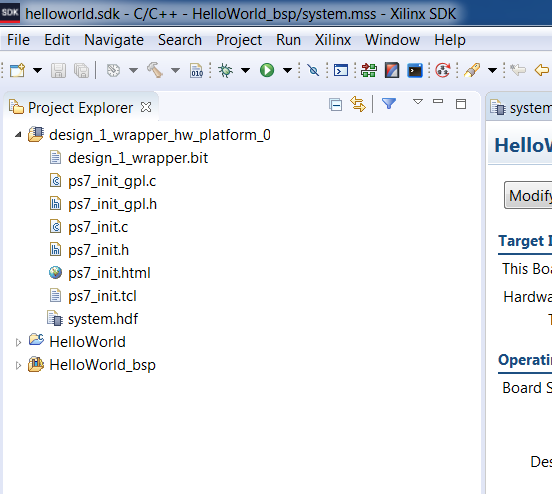Open the New dropdown arrow
The image size is (552, 494).
tap(37, 70)
